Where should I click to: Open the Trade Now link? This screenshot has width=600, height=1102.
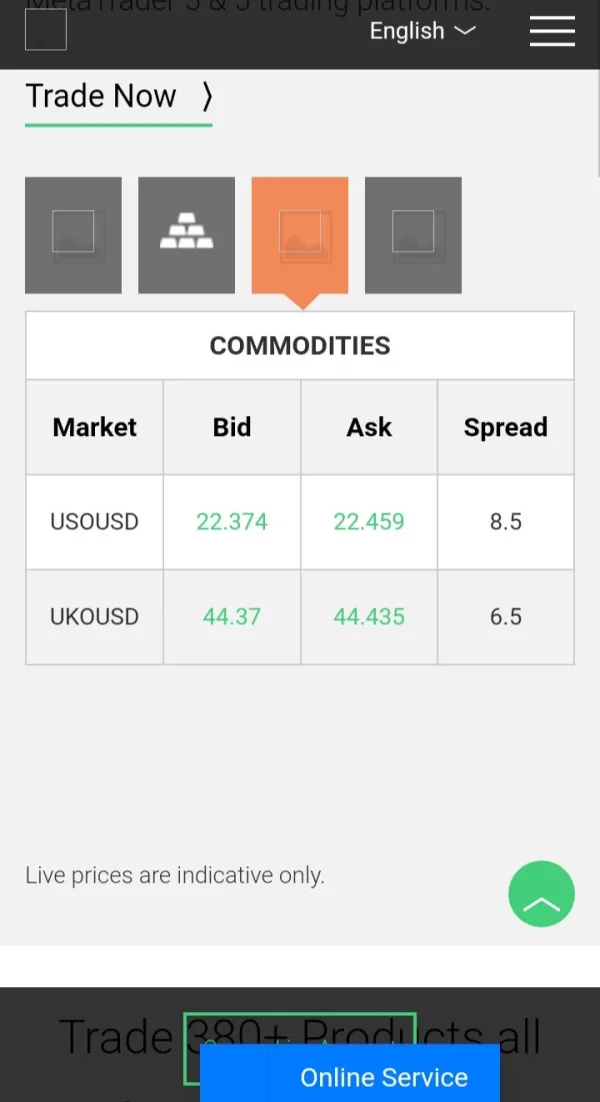101,96
